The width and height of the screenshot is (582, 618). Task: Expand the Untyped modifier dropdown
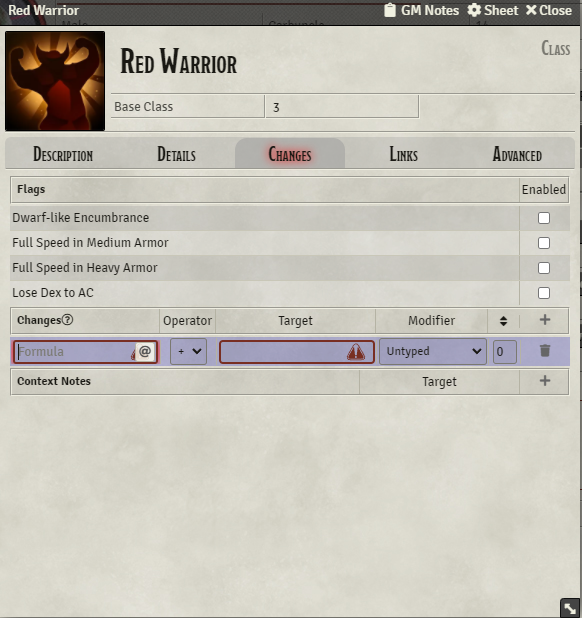click(x=433, y=351)
